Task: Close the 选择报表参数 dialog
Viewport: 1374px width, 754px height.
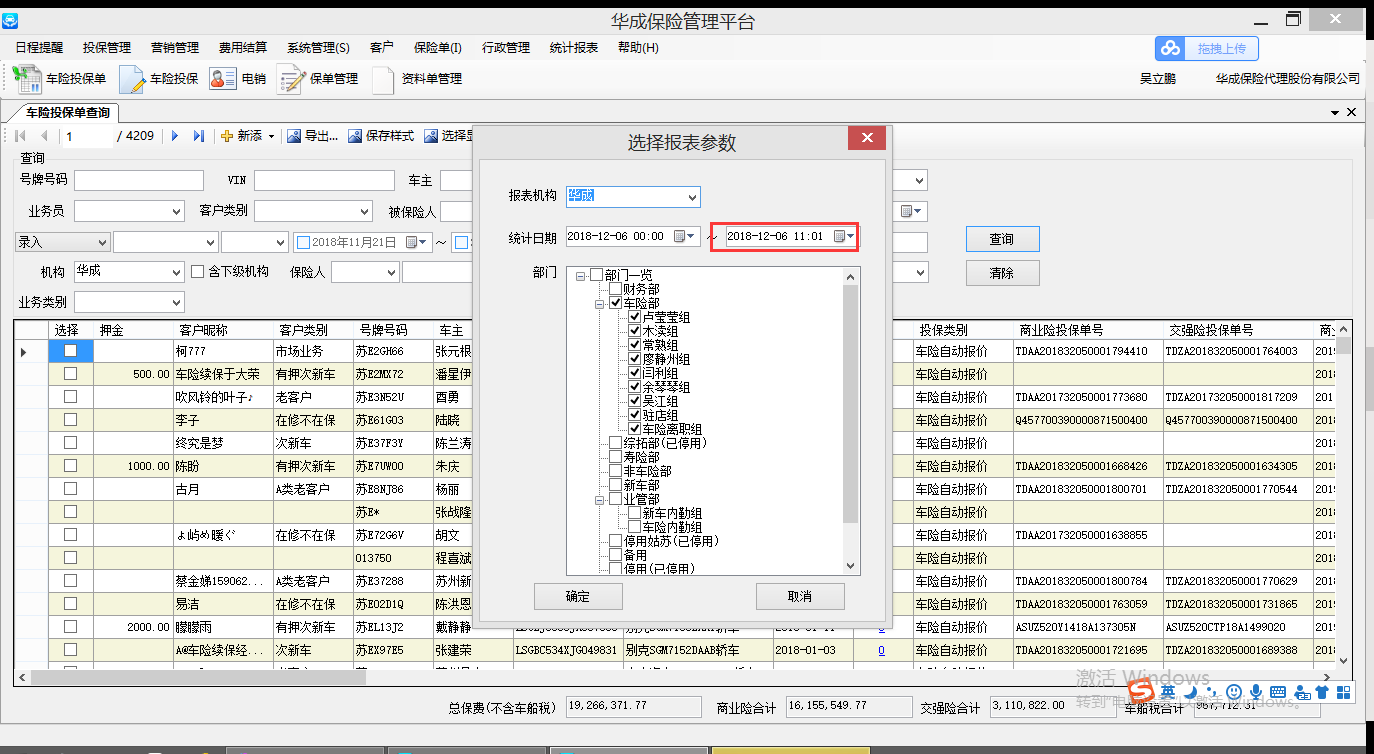Action: coord(867,139)
